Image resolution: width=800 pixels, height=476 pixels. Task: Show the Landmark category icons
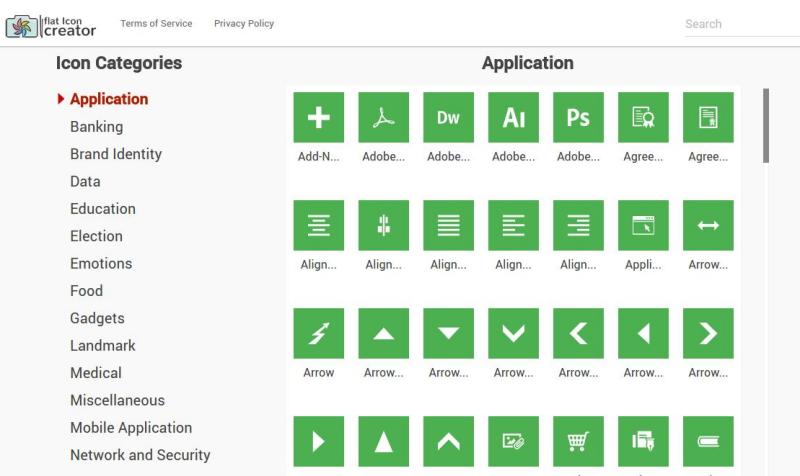tap(103, 345)
